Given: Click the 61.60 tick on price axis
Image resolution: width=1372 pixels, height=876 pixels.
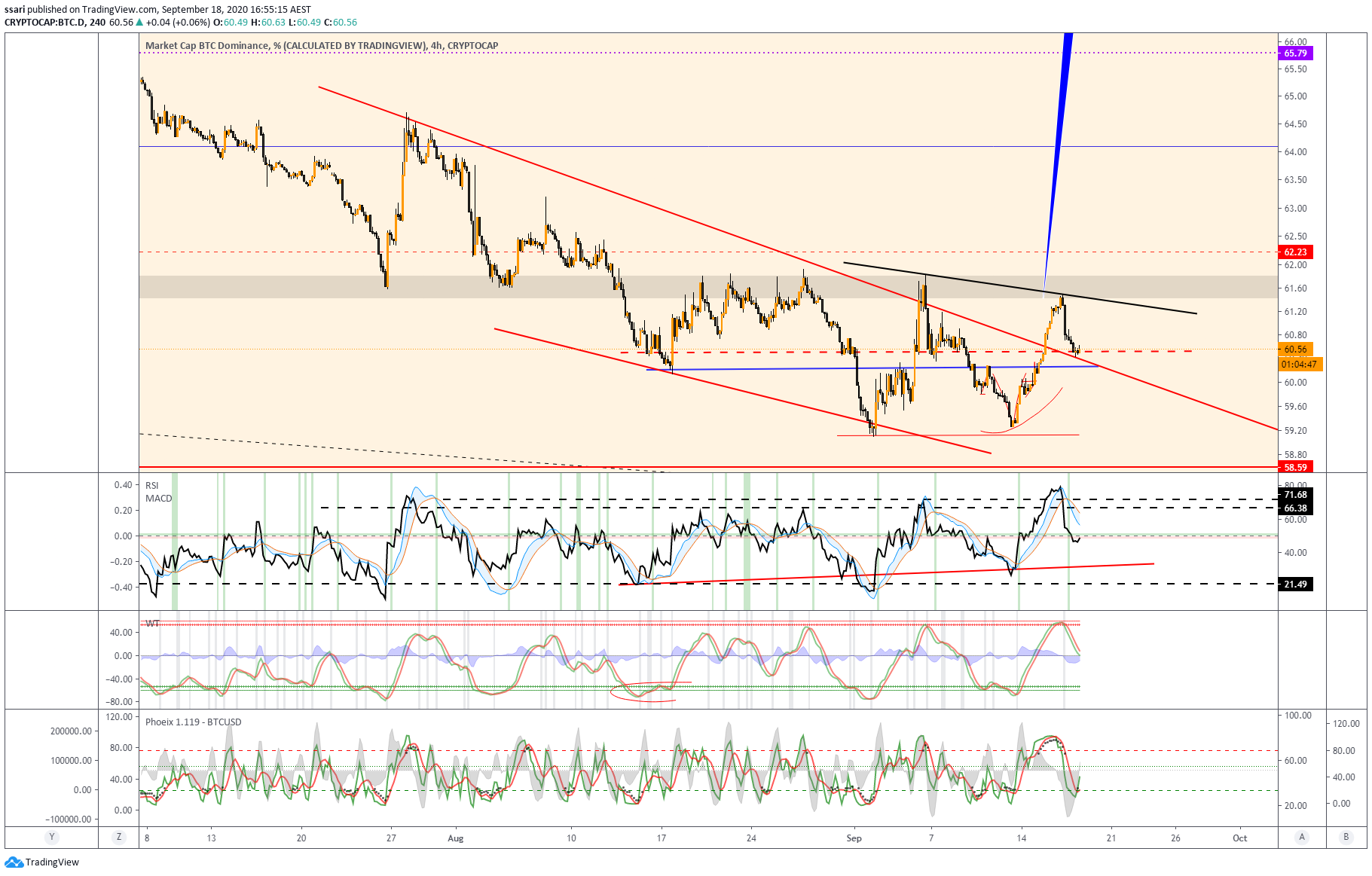Looking at the screenshot, I should (x=1295, y=288).
